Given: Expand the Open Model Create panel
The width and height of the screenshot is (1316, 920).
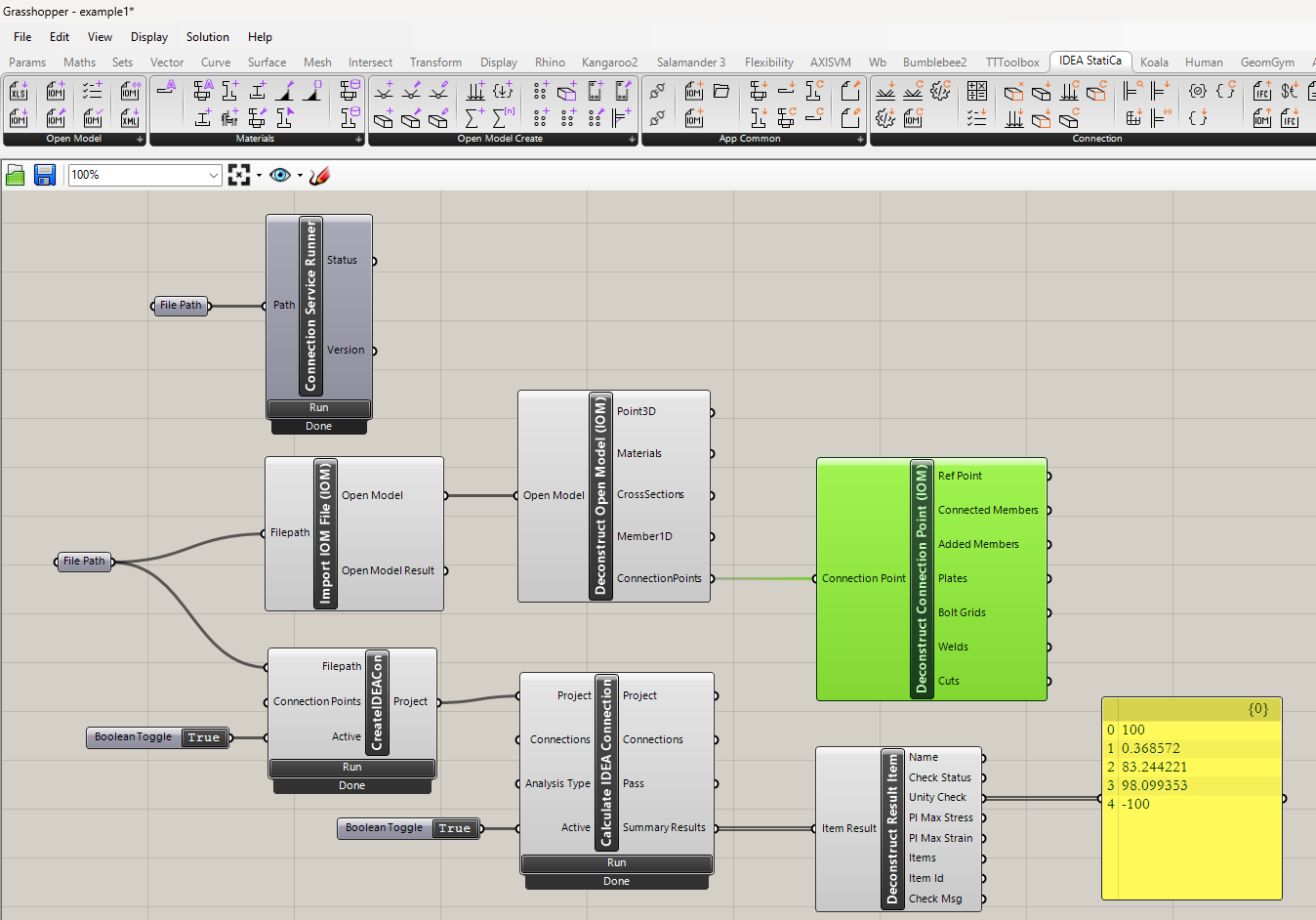Looking at the screenshot, I should tap(632, 140).
